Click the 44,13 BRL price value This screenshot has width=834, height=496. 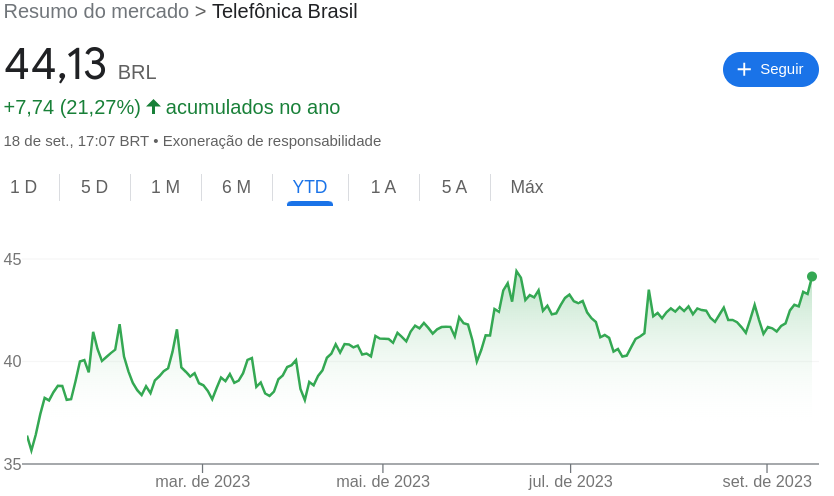[x=80, y=64]
